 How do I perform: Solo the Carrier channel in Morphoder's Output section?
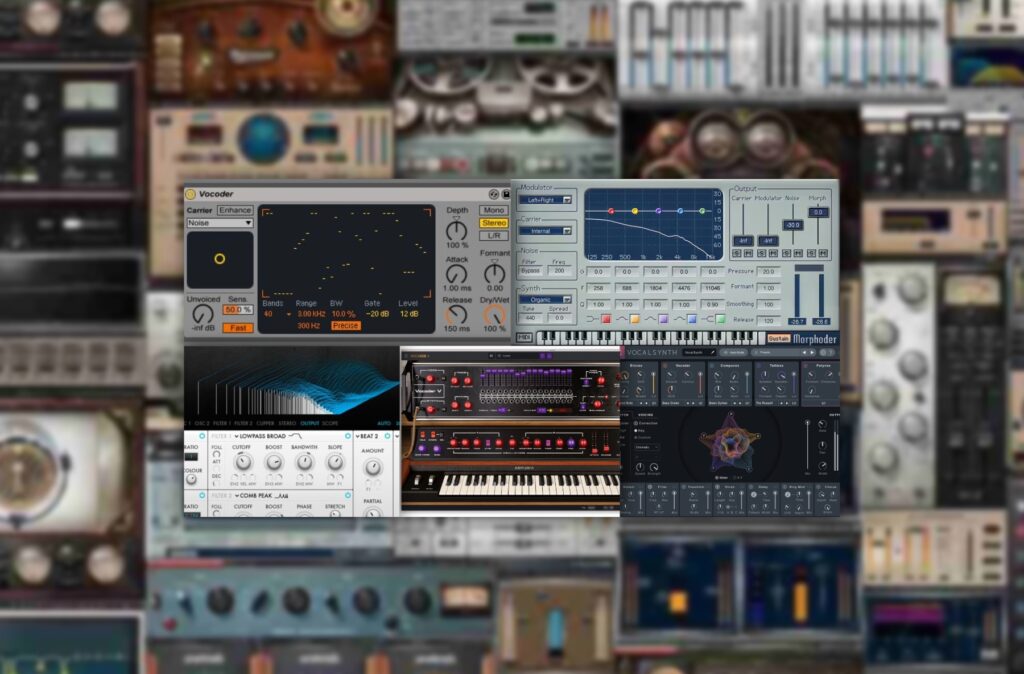(x=736, y=251)
